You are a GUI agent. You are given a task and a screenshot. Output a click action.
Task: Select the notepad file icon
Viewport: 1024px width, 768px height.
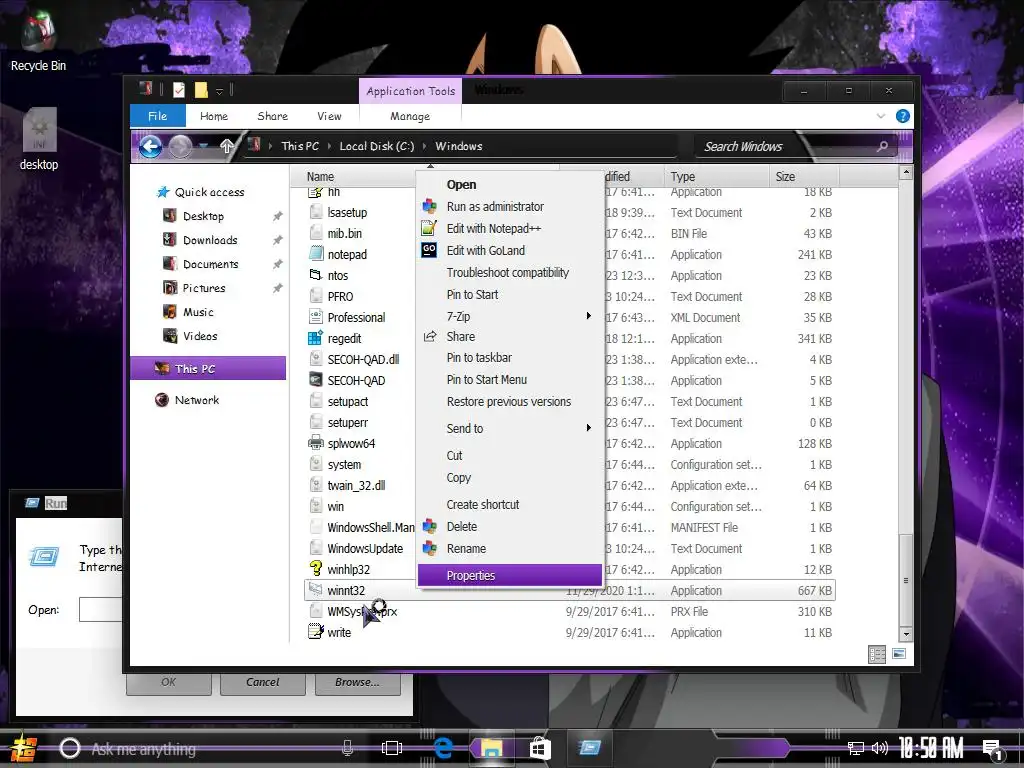point(315,254)
